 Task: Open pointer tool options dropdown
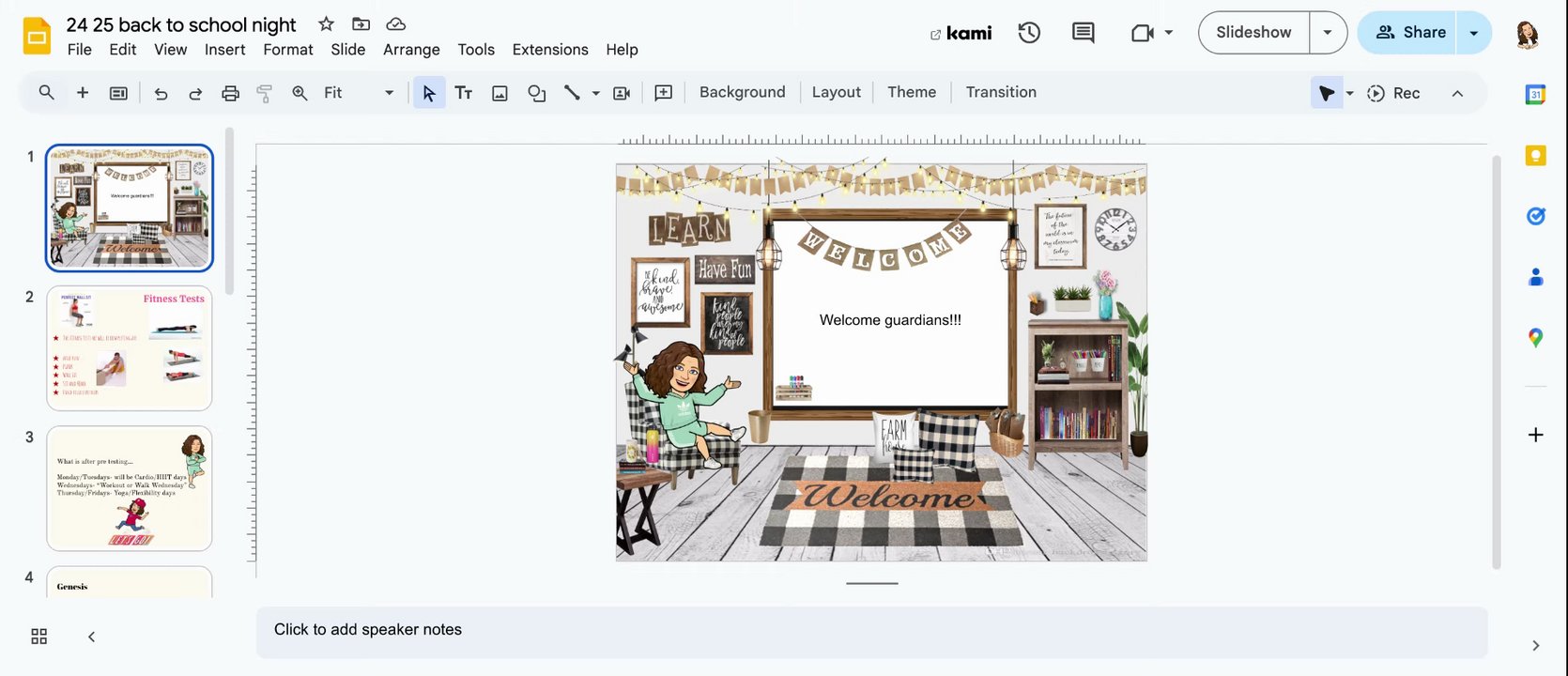click(1349, 93)
